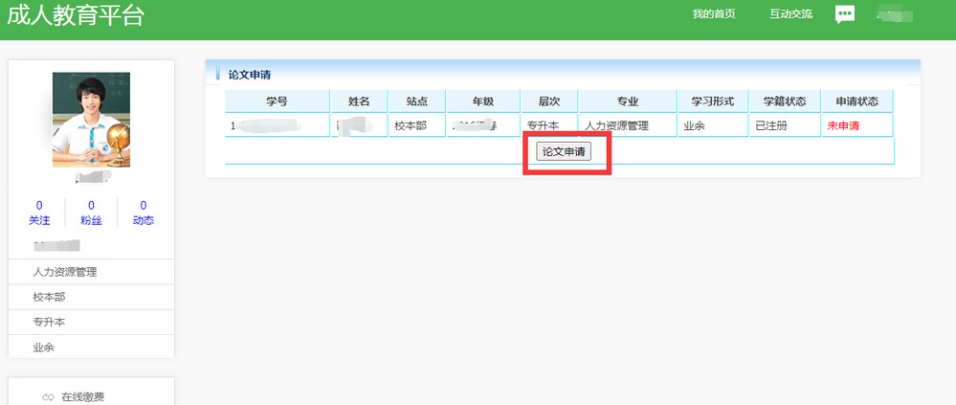Click 人力资源管理 in the sidebar profile
956x405 pixels.
click(65, 272)
